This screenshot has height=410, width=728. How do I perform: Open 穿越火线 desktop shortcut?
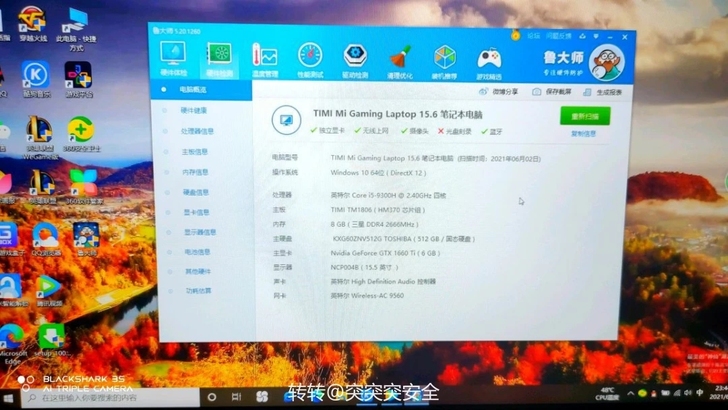(x=32, y=24)
